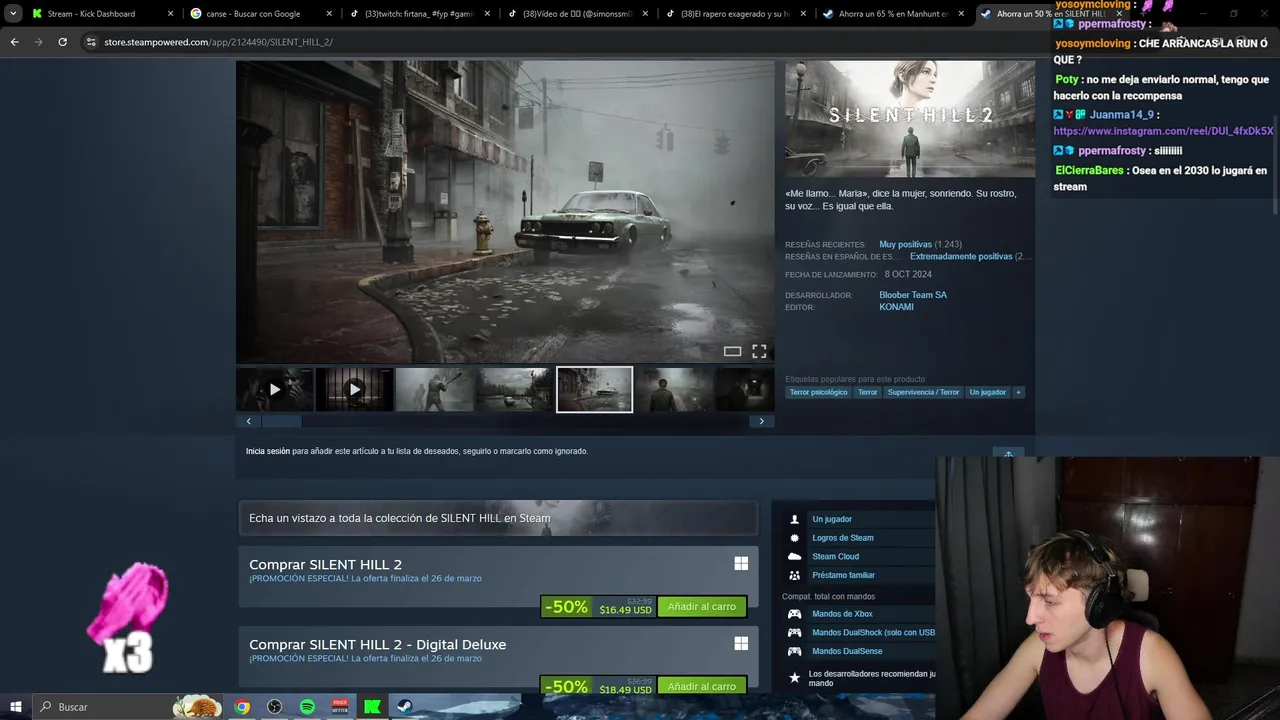This screenshot has height=720, width=1280.
Task: Click the -50% badge for $16.49 offer
Action: (x=566, y=607)
